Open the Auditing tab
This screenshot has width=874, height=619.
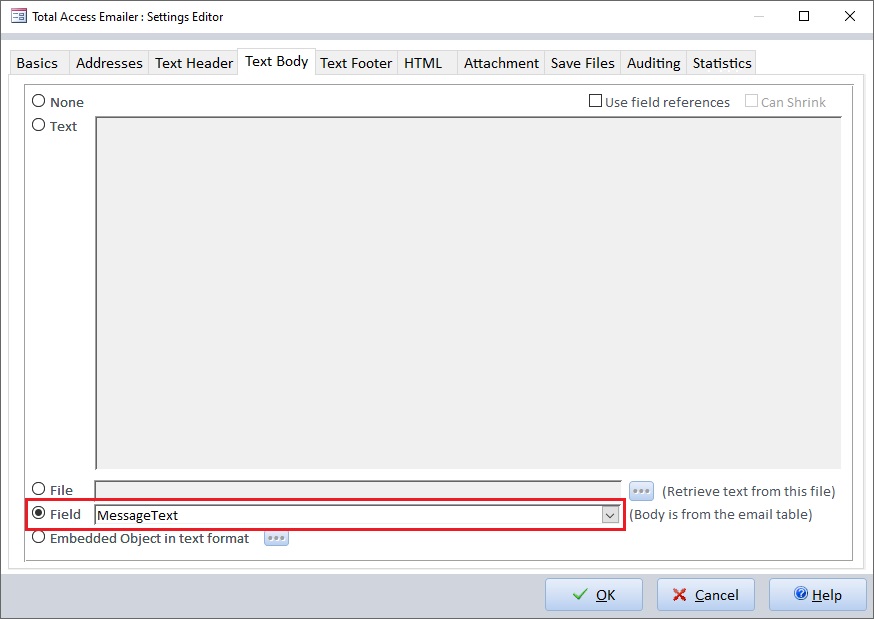point(653,63)
